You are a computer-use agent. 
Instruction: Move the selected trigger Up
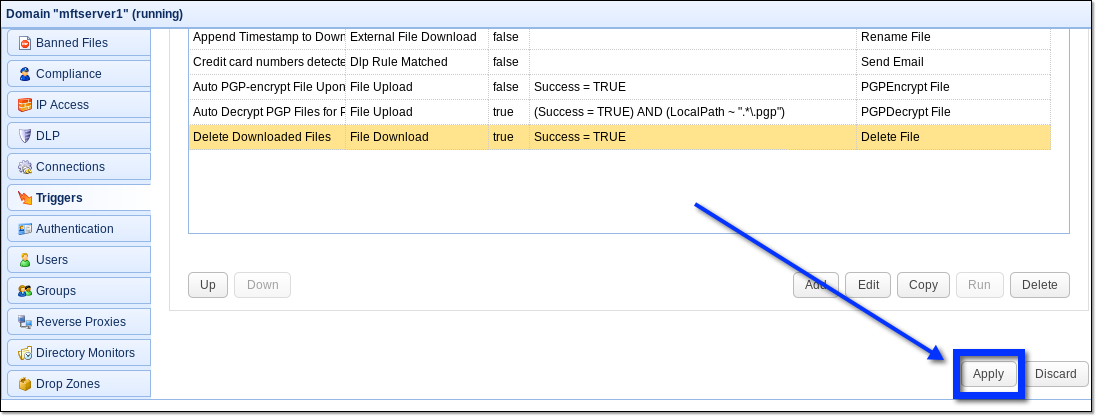click(x=208, y=285)
